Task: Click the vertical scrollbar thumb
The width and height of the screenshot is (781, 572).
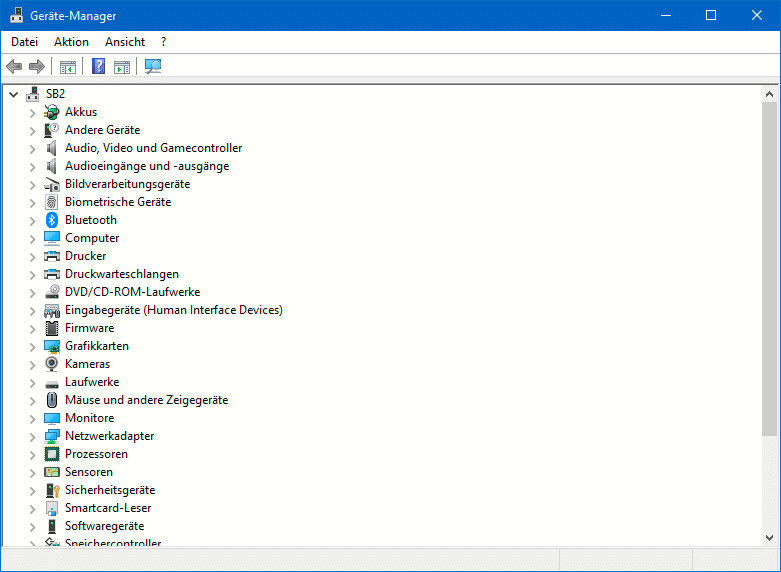Action: 769,270
